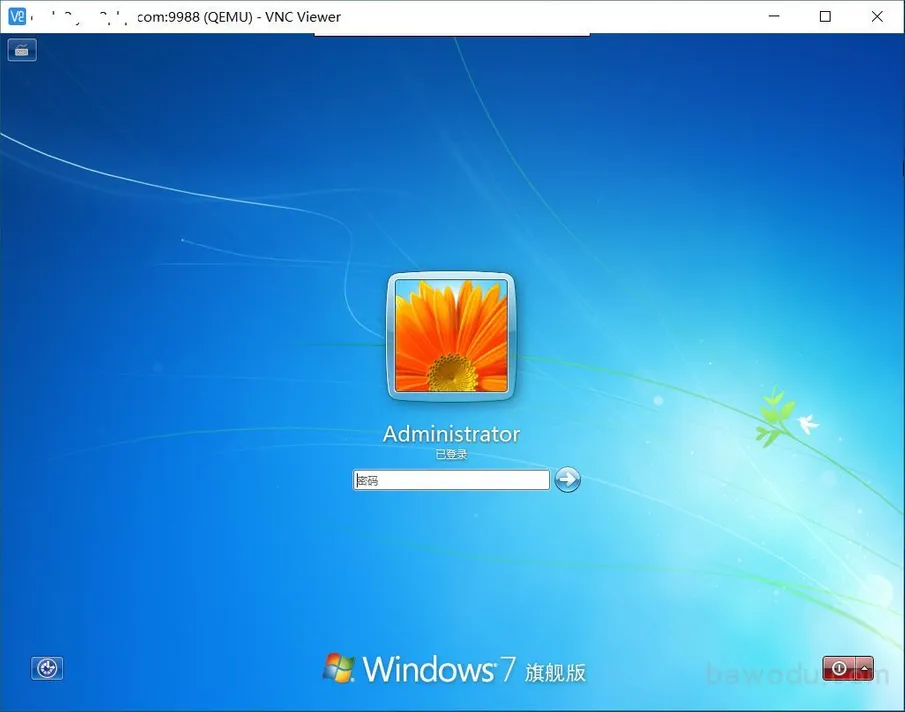Click the bawodu watermark text at bottom-right
Image resolution: width=905 pixels, height=712 pixels.
[x=795, y=675]
